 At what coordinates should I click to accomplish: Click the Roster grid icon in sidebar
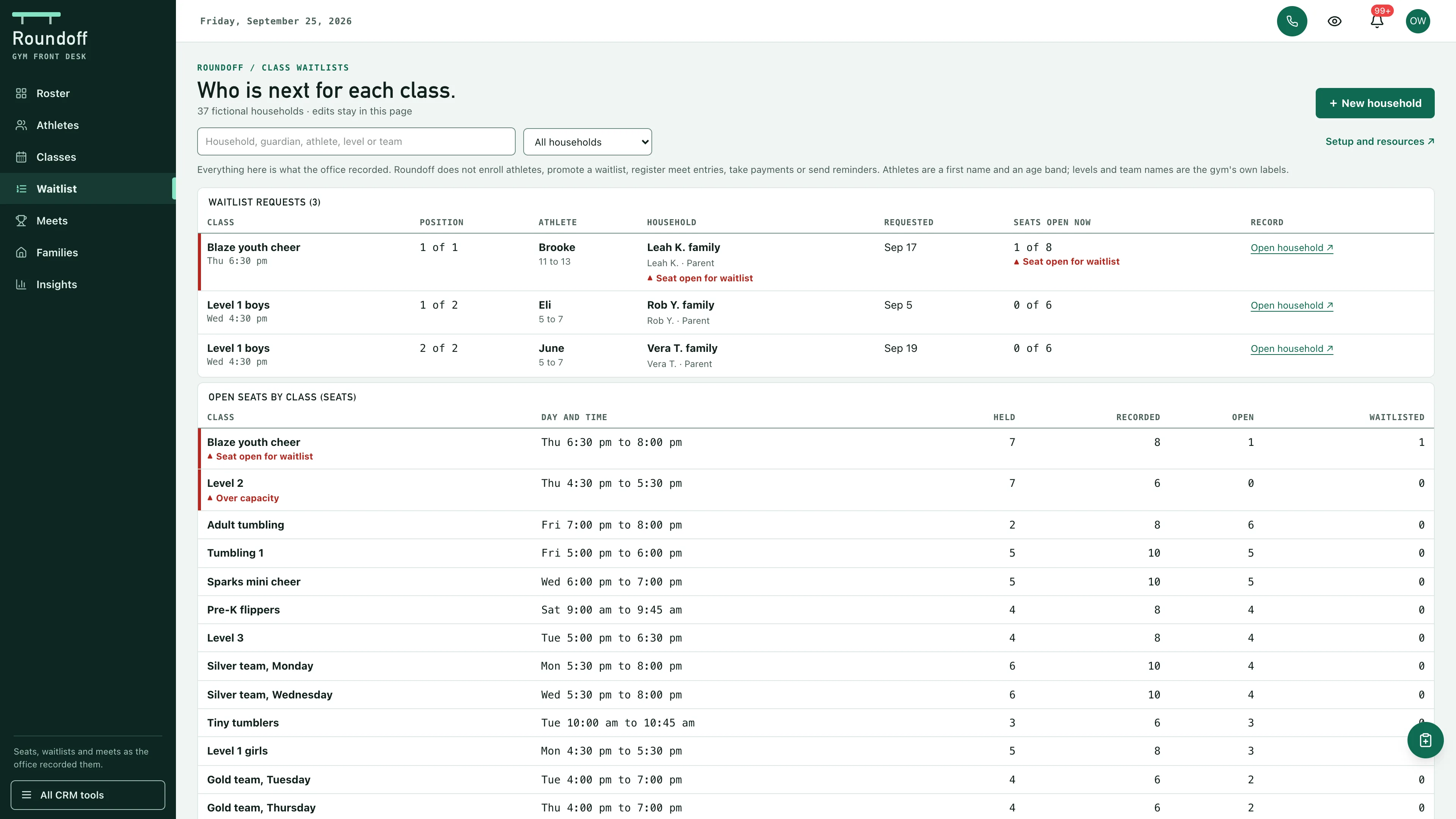click(x=22, y=93)
